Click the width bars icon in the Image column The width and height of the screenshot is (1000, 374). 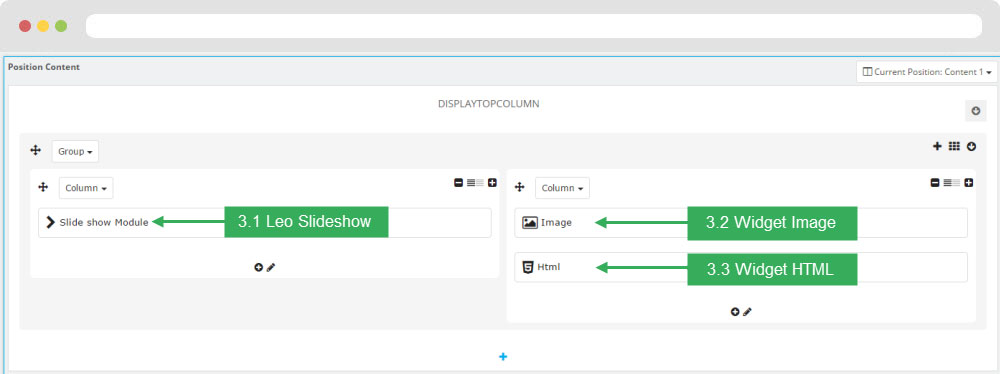click(952, 183)
